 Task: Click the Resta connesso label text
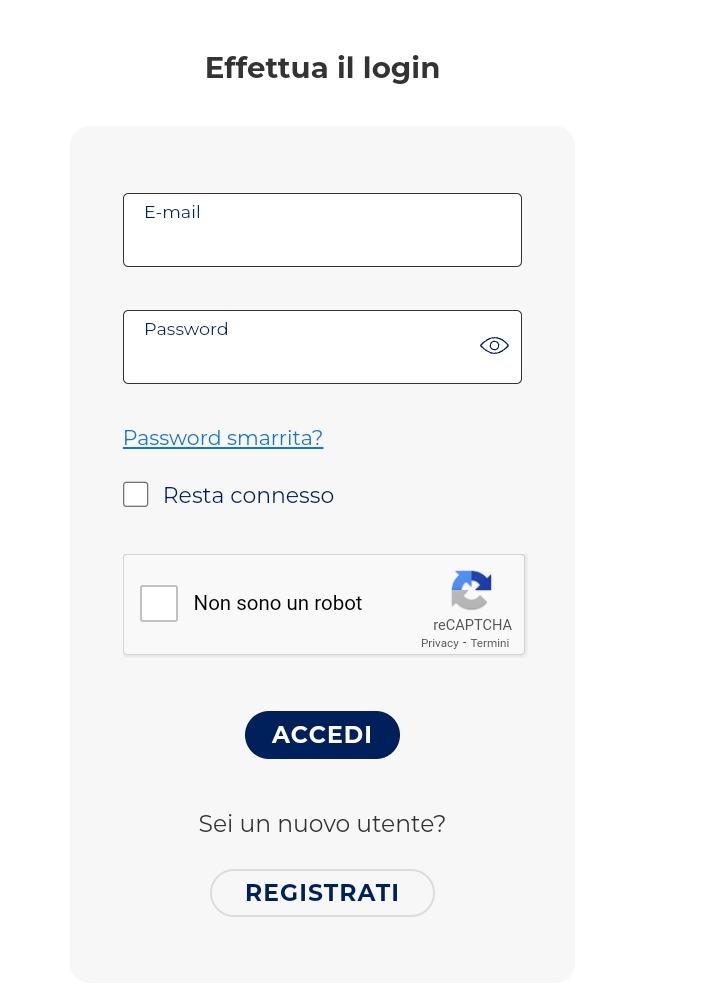pos(248,496)
